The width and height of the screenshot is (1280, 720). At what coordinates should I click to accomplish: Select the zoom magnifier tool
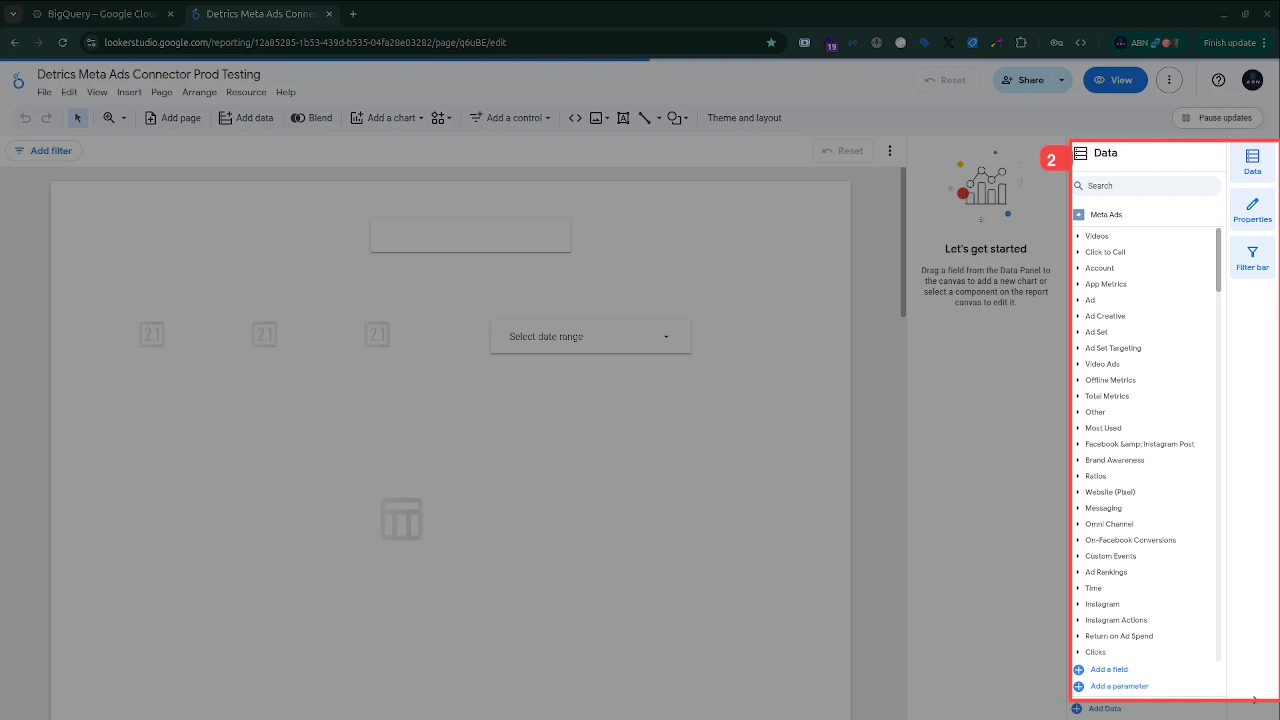pos(108,117)
